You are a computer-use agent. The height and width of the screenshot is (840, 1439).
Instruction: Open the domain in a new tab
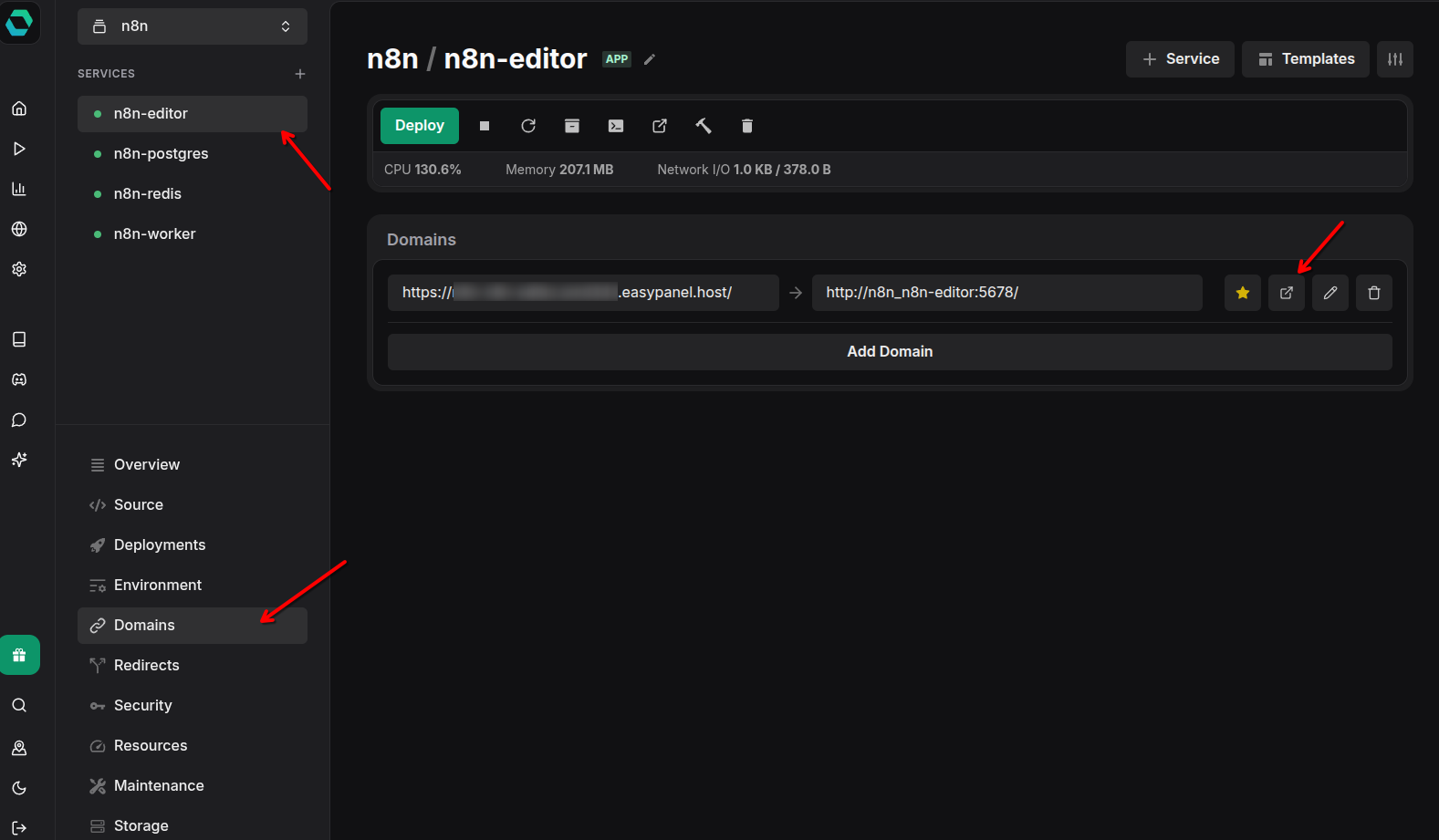coord(1287,293)
